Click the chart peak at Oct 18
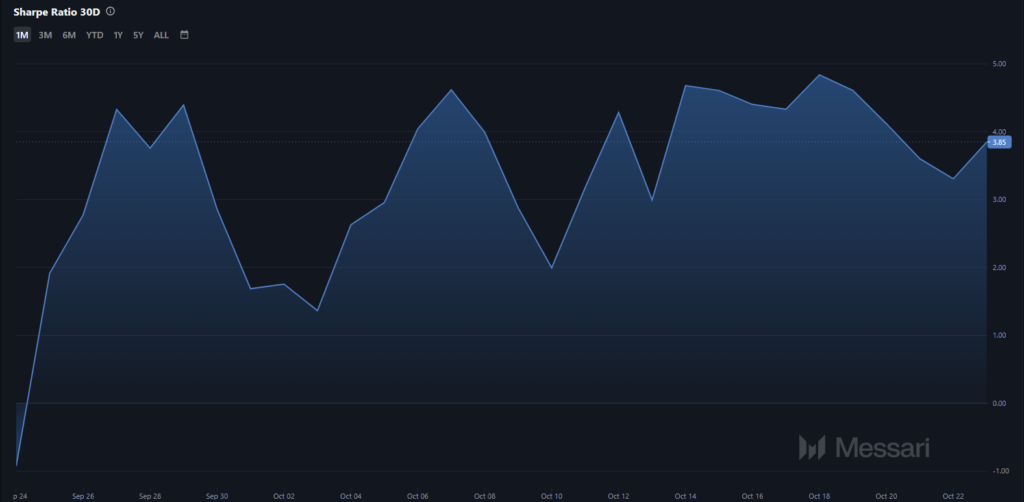This screenshot has width=1024, height=502. [x=819, y=75]
